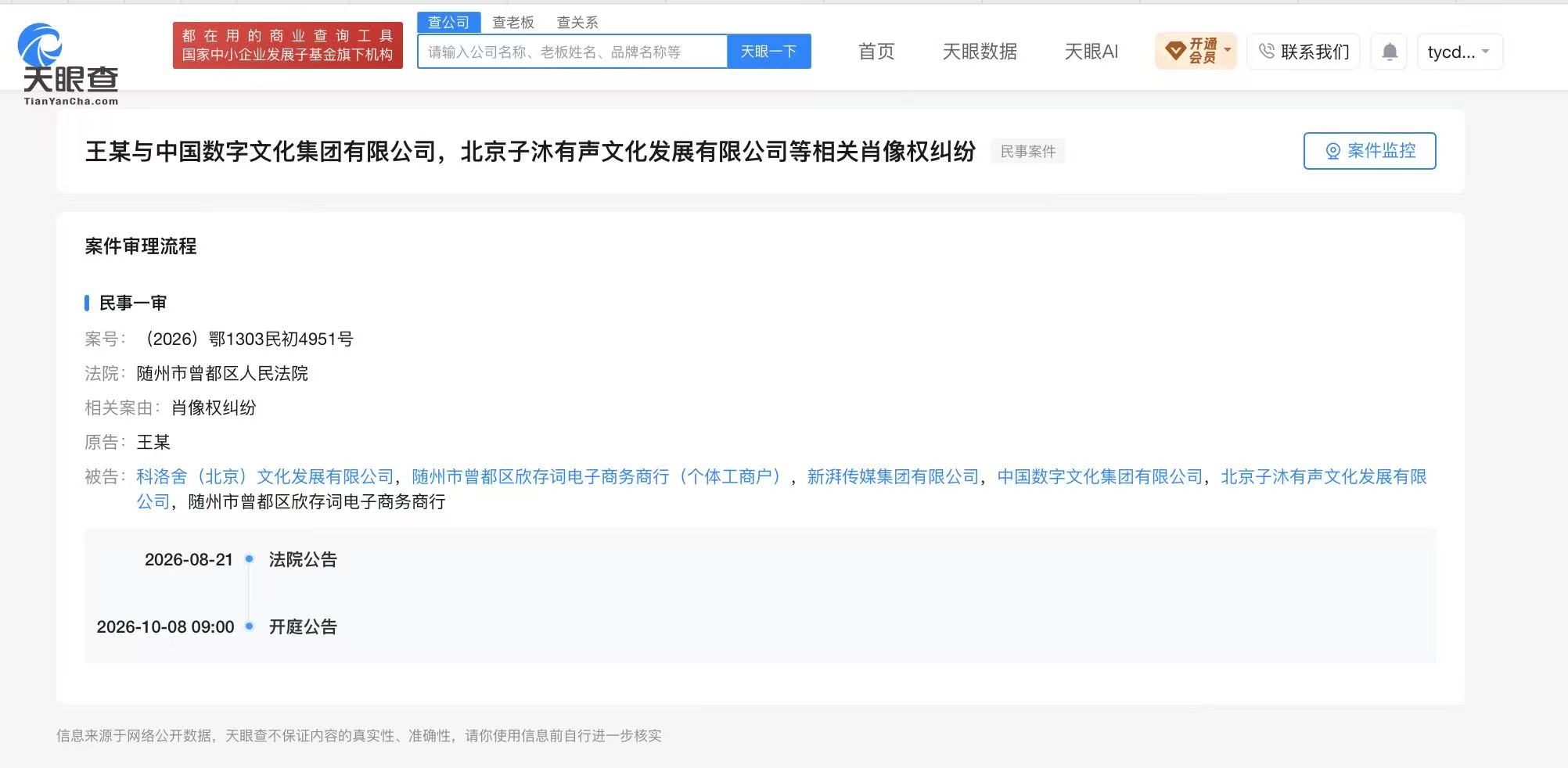Click the 法院公告 timeline entry

(x=303, y=559)
